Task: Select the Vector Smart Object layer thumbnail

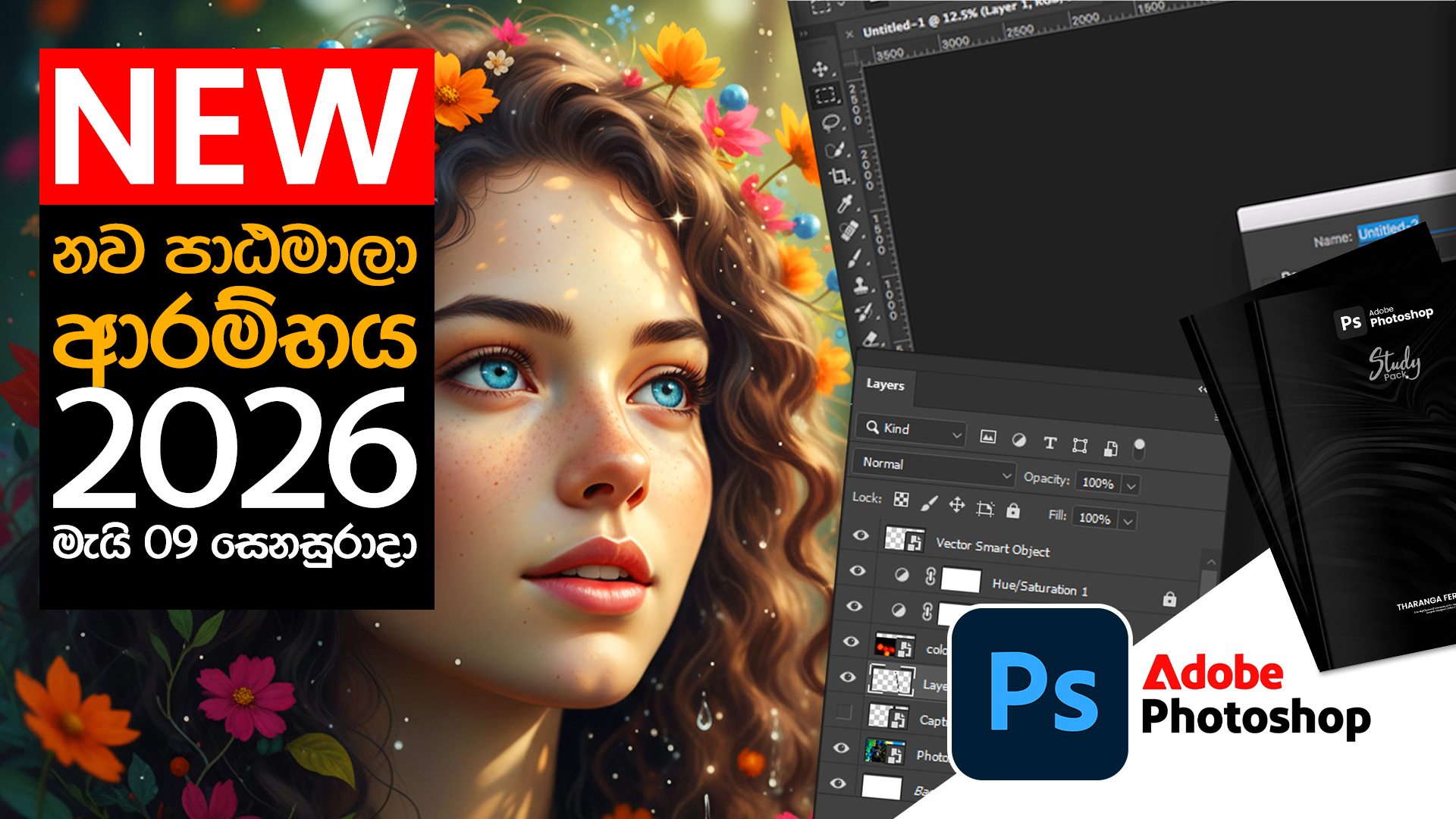Action: click(904, 540)
